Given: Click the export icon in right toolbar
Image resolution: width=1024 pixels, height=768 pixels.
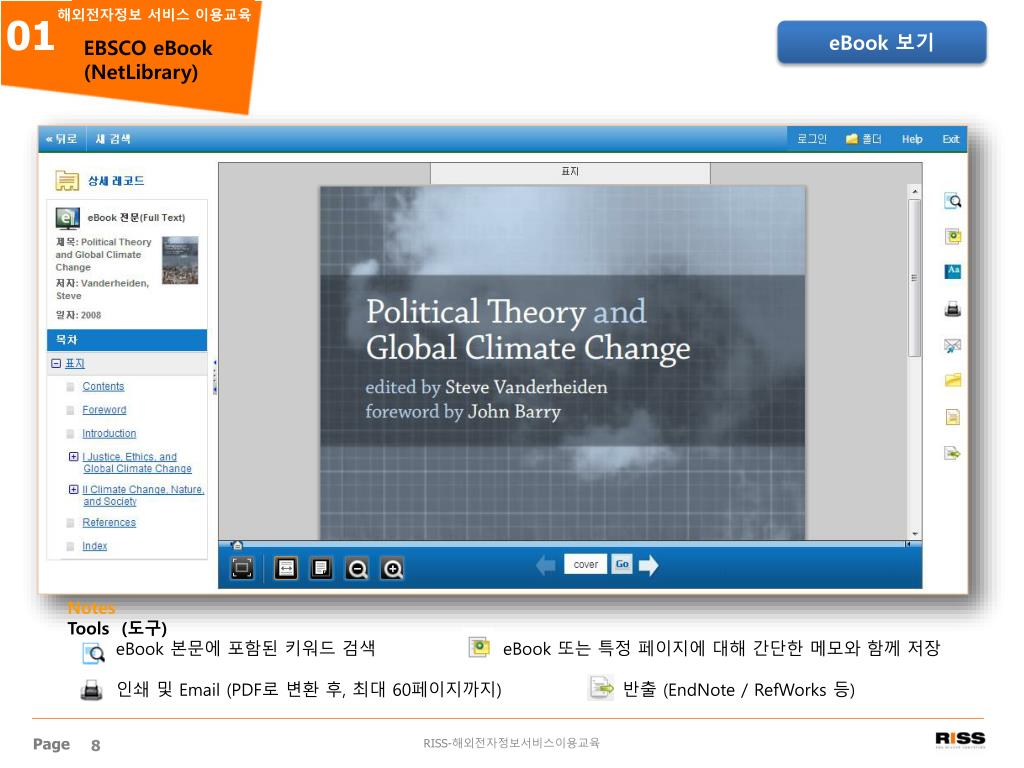Looking at the screenshot, I should (953, 453).
